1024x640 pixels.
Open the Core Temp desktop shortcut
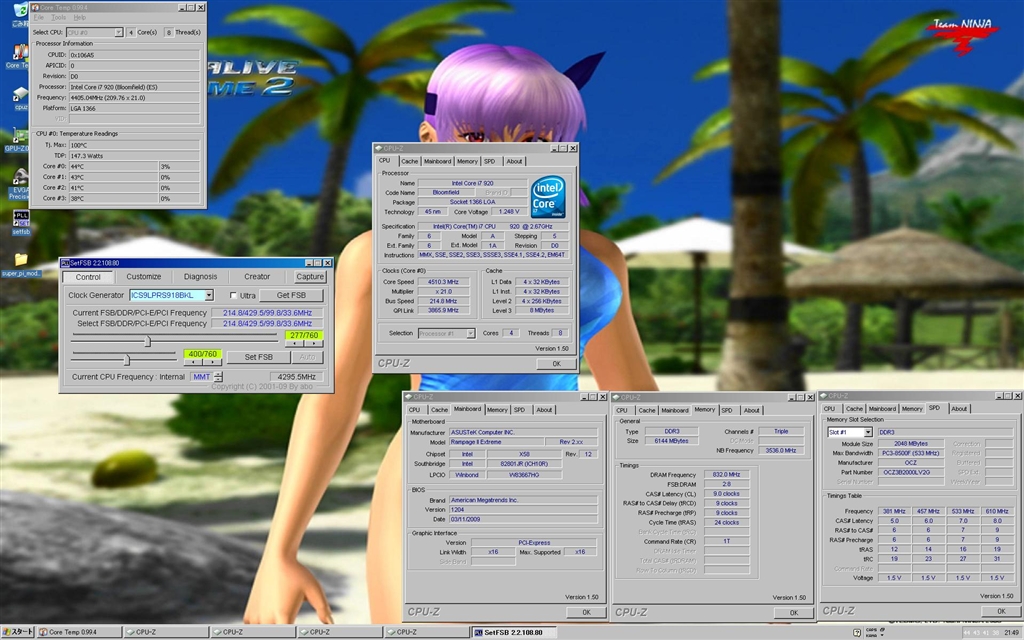pyautogui.click(x=20, y=55)
